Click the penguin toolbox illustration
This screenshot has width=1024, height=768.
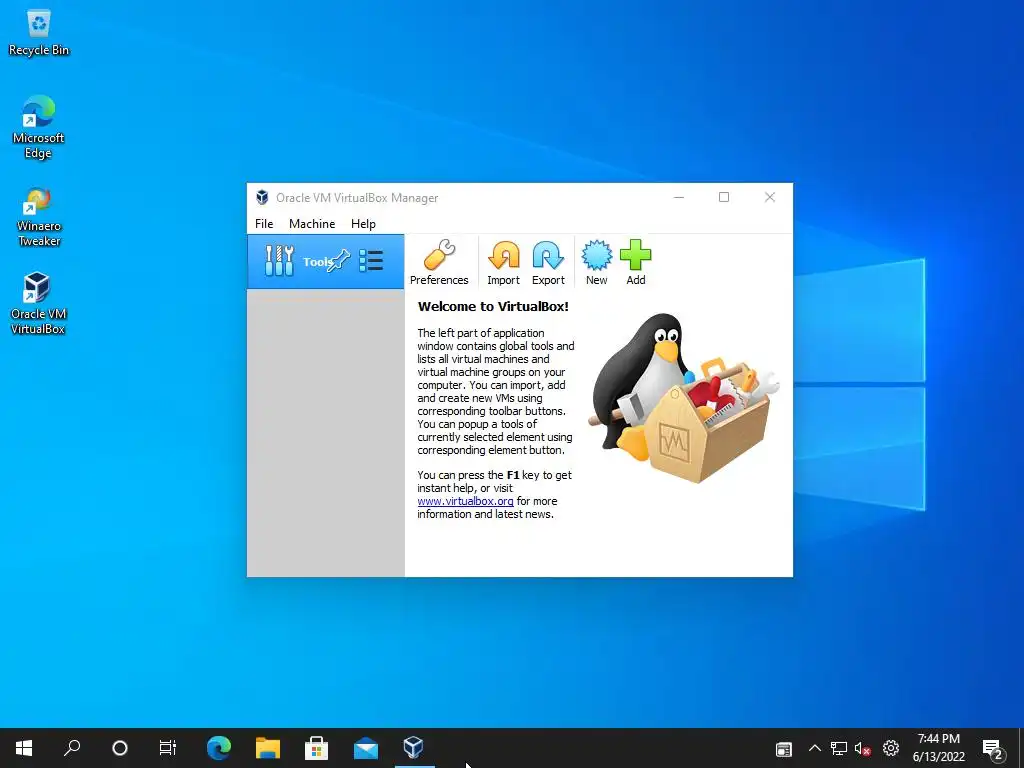click(x=683, y=397)
